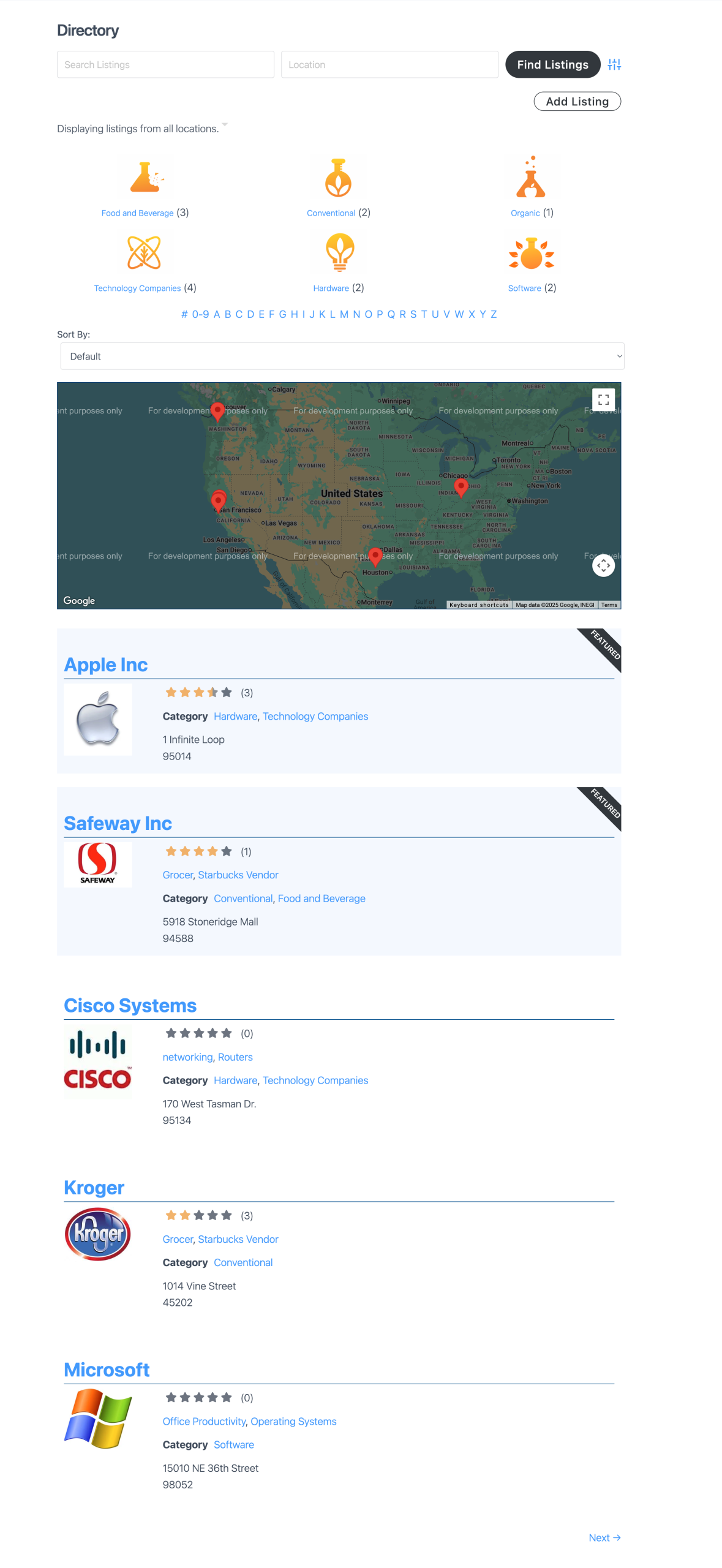The height and width of the screenshot is (1568, 722).
Task: Click the Apple Inc star rating
Action: tap(198, 693)
